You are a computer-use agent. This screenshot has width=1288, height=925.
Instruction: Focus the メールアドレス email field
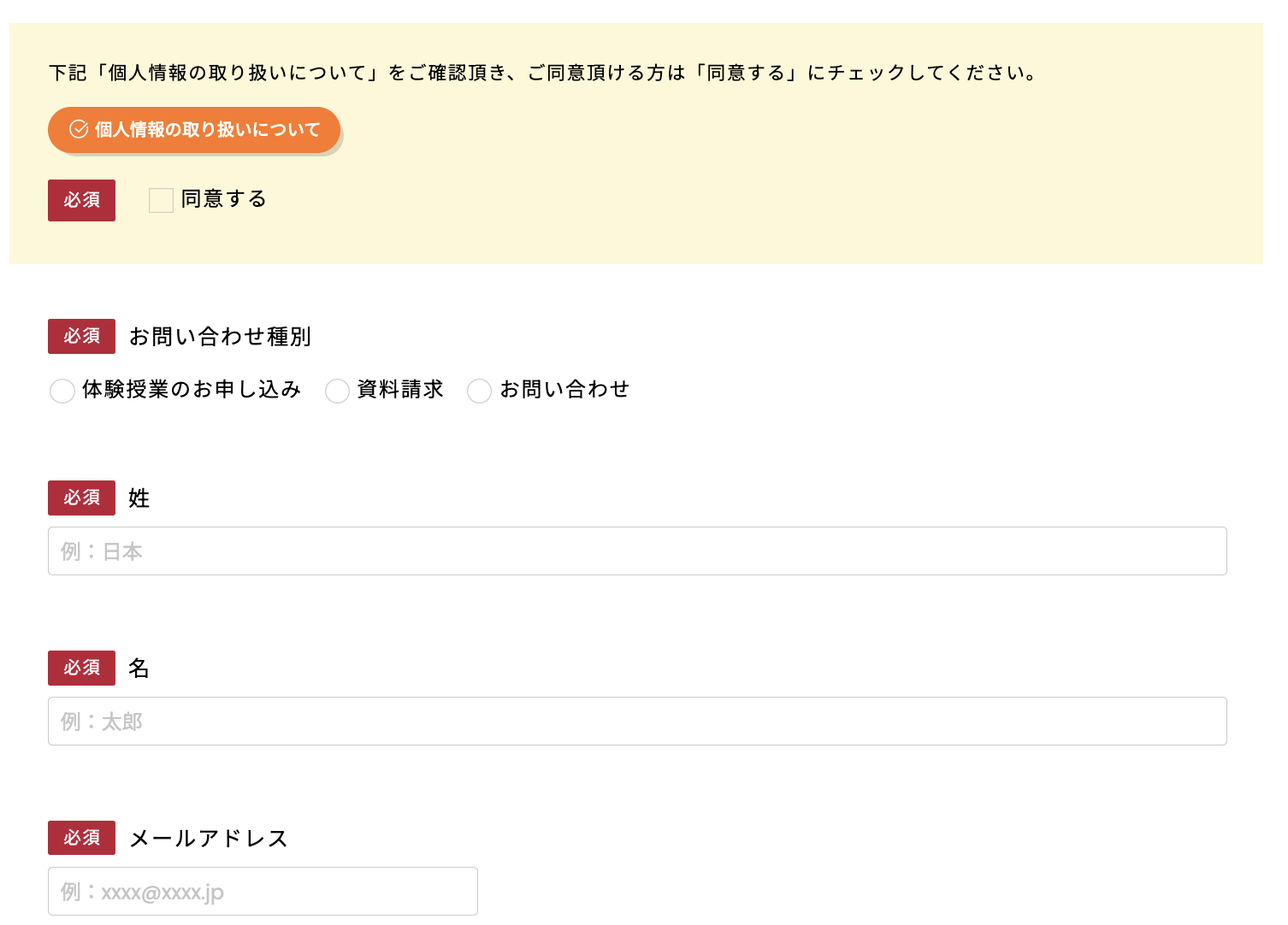coord(263,892)
